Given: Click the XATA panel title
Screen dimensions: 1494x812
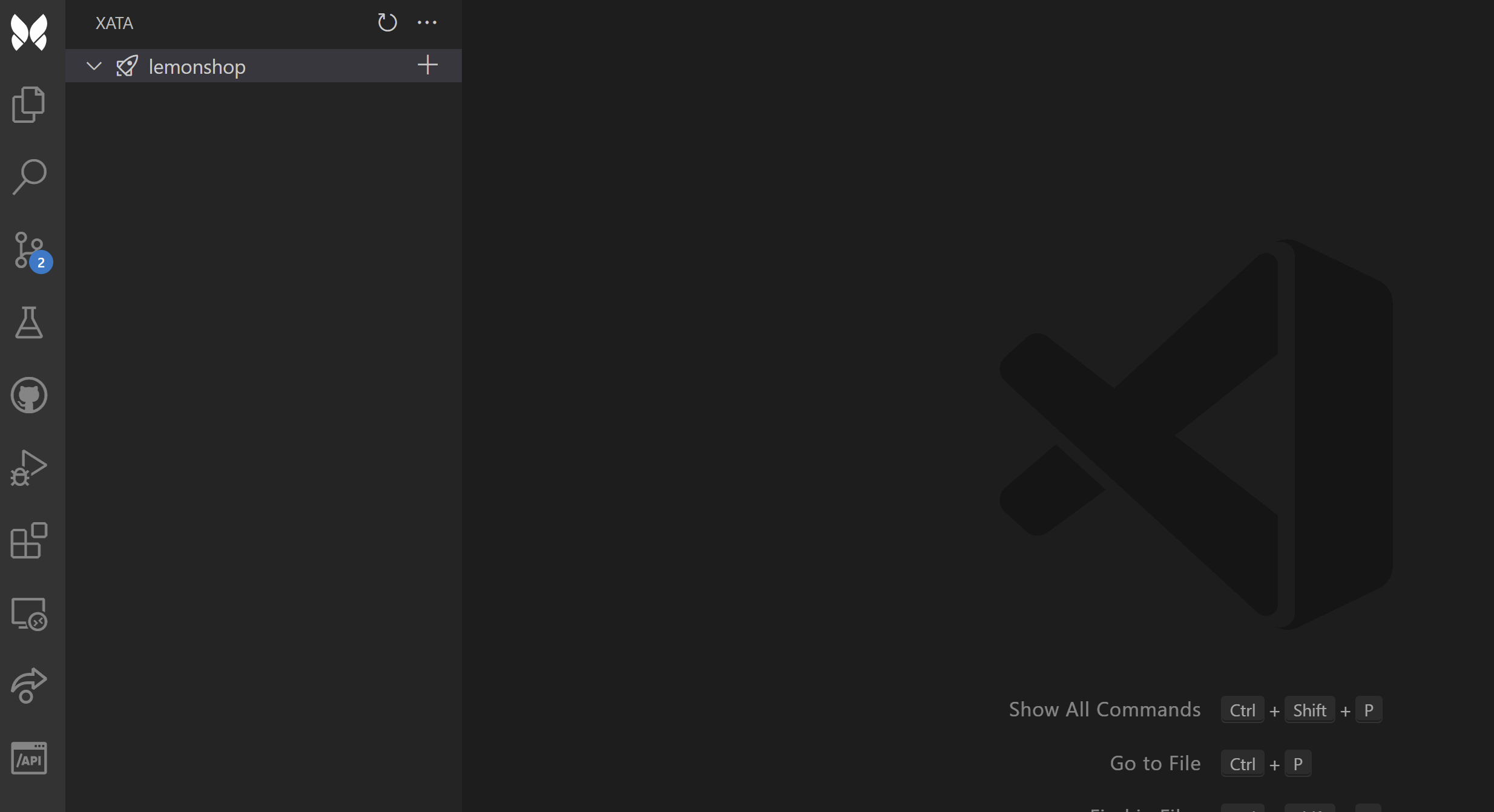Looking at the screenshot, I should [114, 23].
